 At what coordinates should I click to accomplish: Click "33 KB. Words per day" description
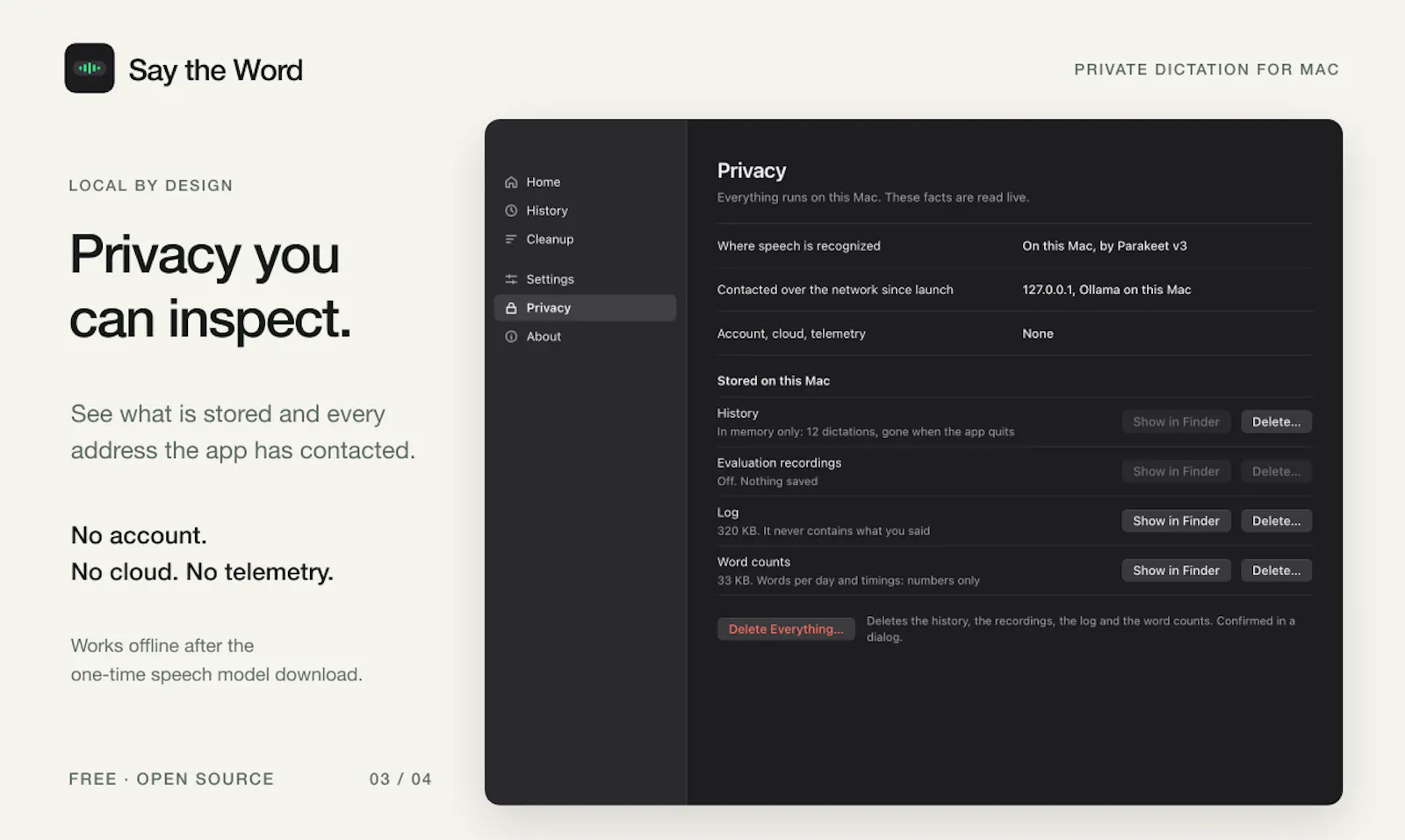point(847,580)
